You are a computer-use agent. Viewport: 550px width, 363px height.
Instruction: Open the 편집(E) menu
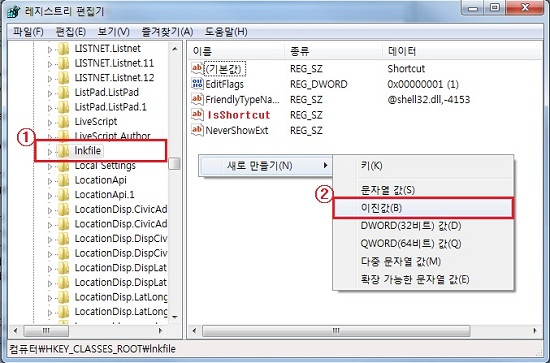click(71, 32)
